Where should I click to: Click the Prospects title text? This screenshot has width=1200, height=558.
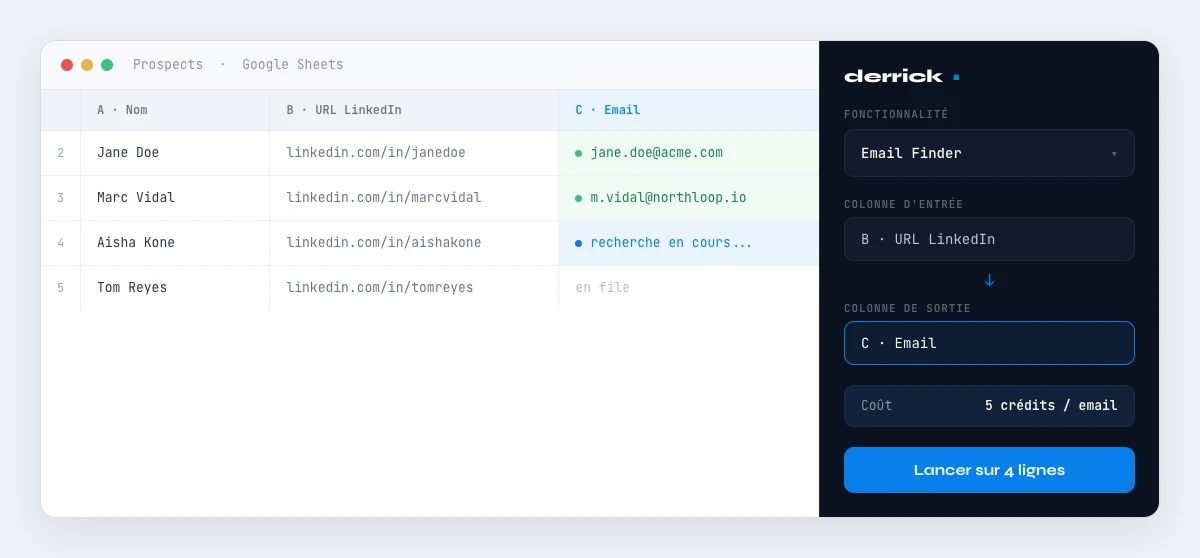click(168, 65)
